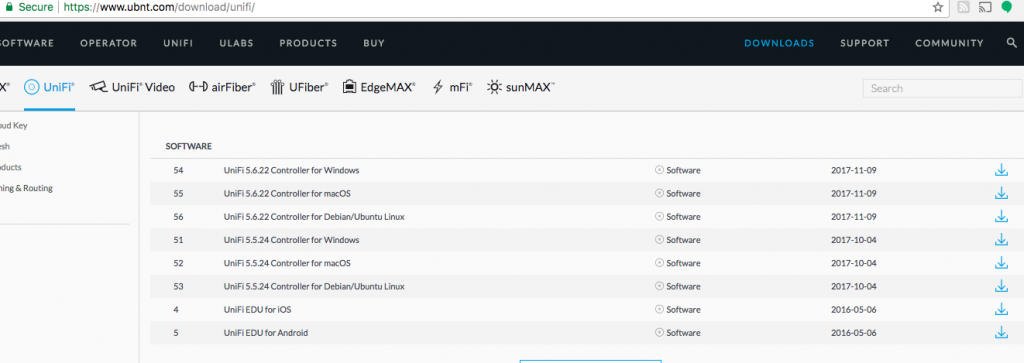Download UniFi 5.6.22 Controller for Windows
The height and width of the screenshot is (363, 1024).
[1000, 170]
